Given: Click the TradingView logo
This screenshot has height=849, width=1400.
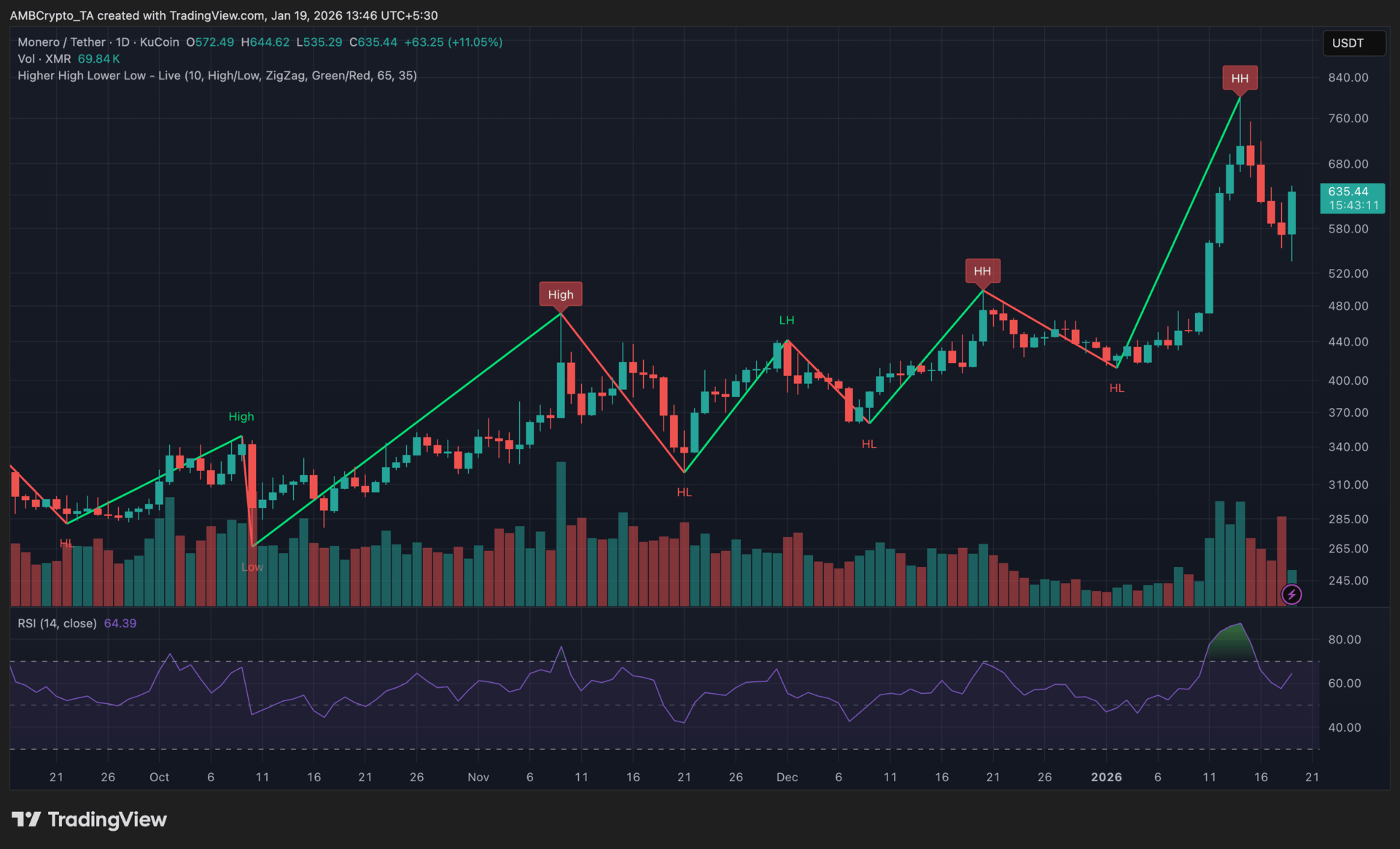Looking at the screenshot, I should [89, 820].
